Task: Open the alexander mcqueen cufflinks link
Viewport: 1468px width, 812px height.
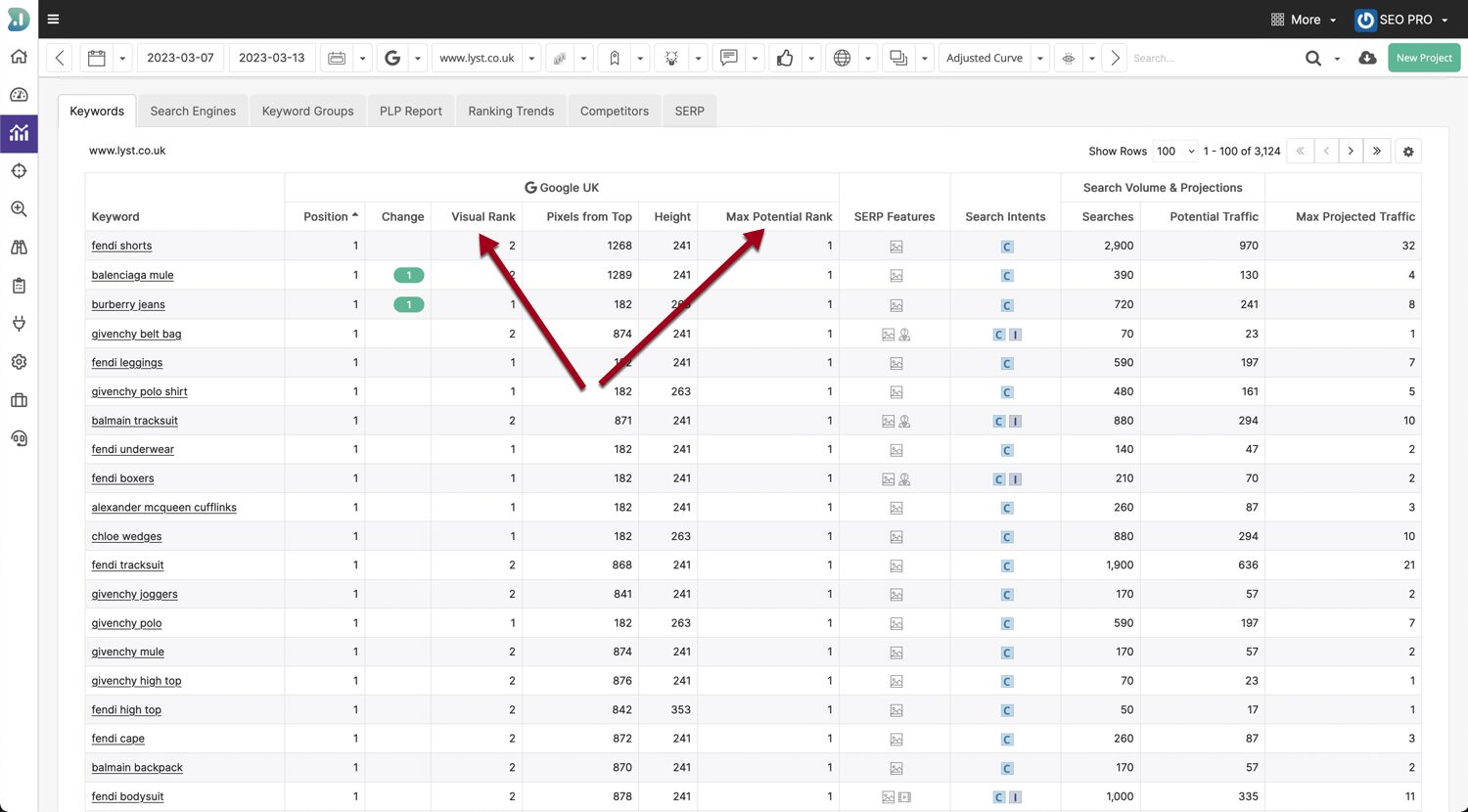Action: (163, 507)
